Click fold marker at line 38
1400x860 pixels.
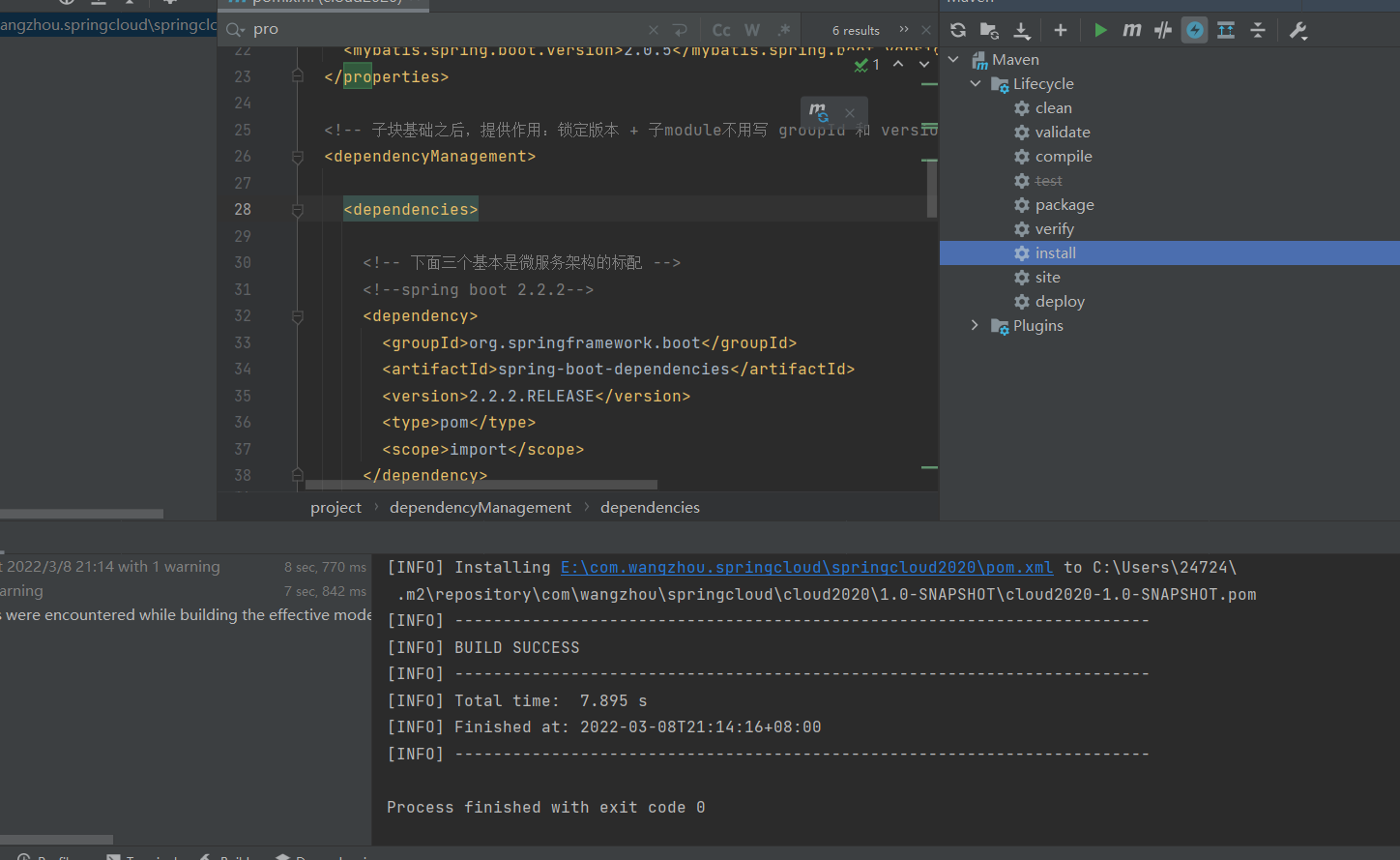pyautogui.click(x=298, y=475)
